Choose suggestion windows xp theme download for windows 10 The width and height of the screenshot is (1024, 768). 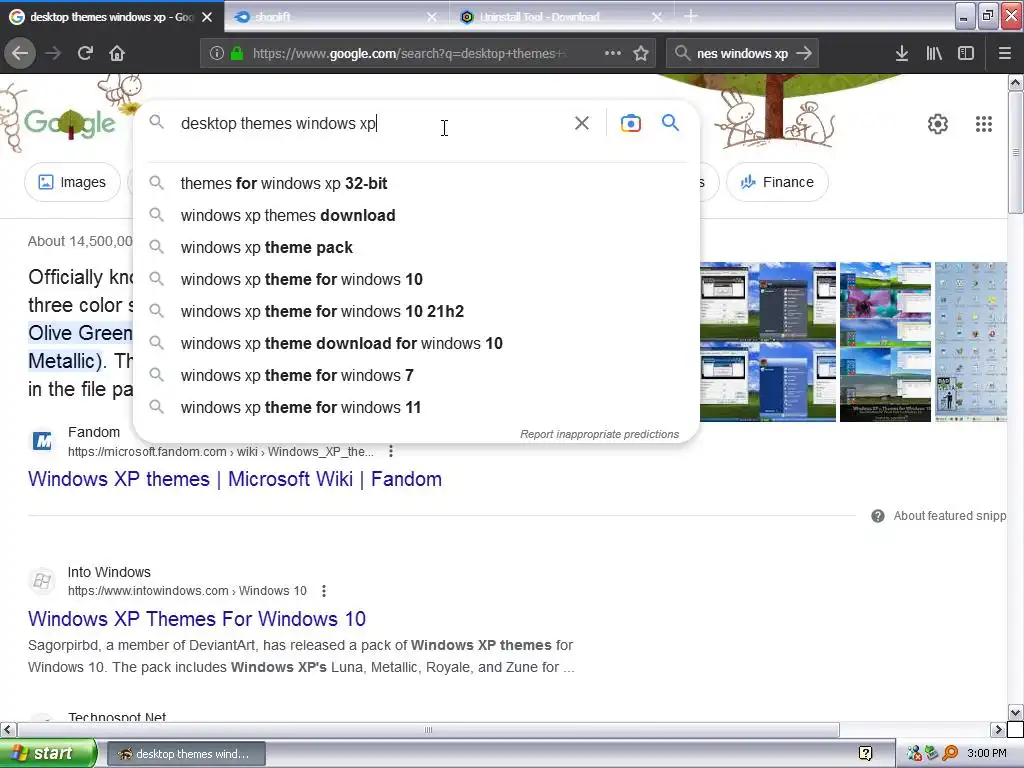(x=415, y=344)
